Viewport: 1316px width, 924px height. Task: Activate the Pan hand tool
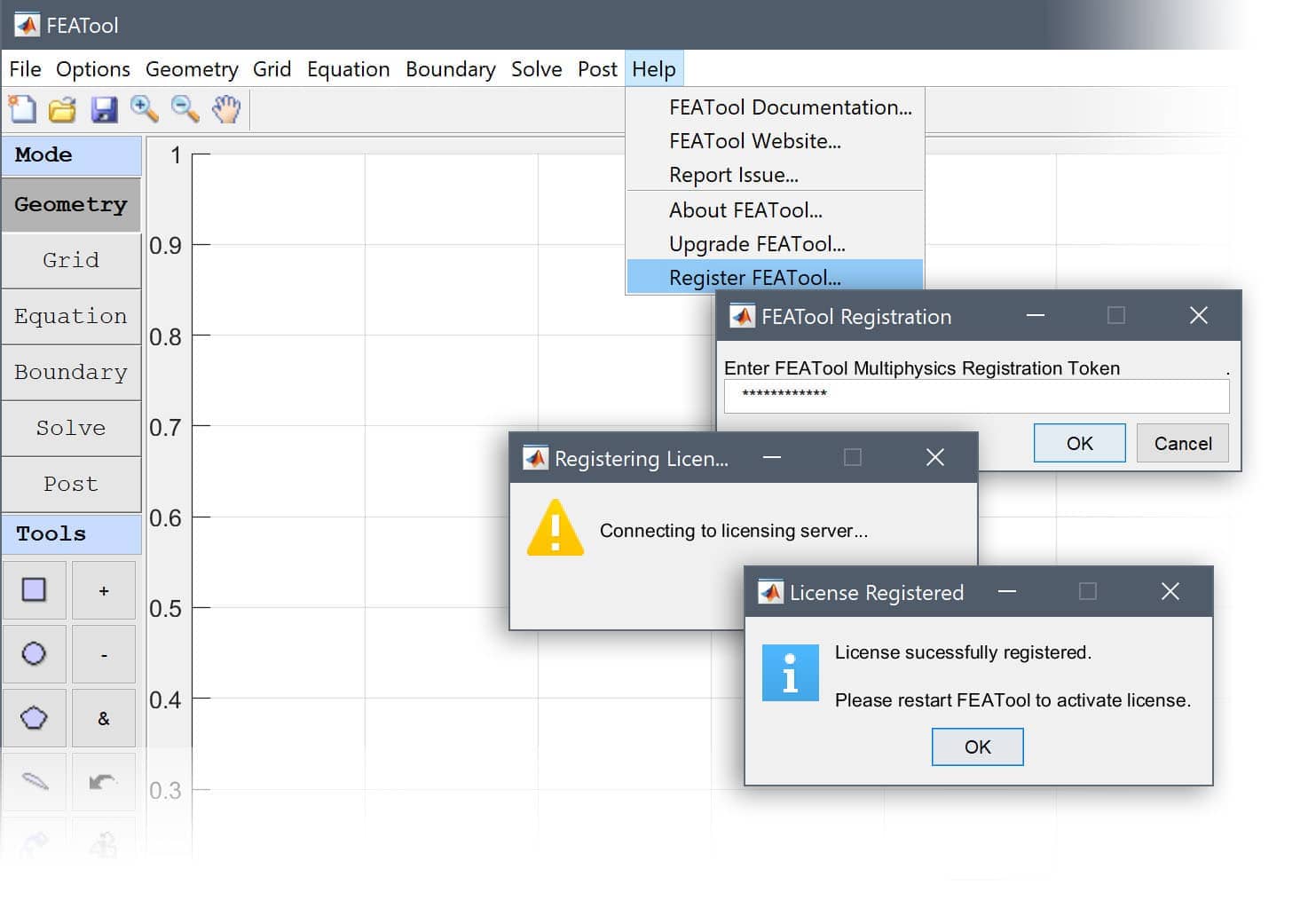pyautogui.click(x=226, y=108)
